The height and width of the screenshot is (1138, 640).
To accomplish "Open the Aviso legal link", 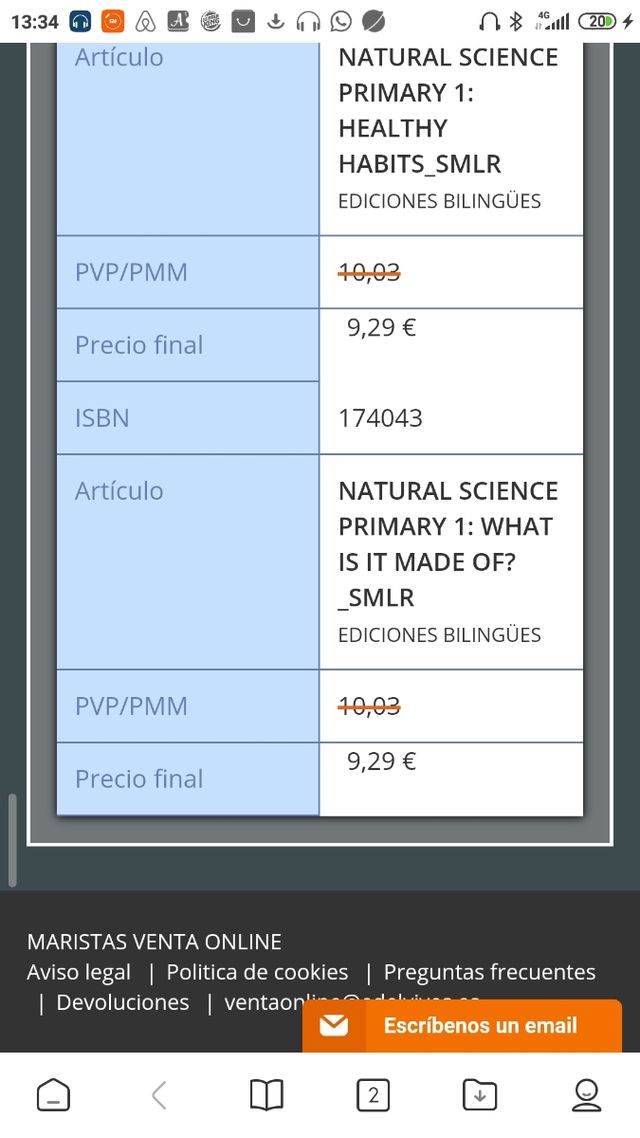I will (x=78, y=971).
